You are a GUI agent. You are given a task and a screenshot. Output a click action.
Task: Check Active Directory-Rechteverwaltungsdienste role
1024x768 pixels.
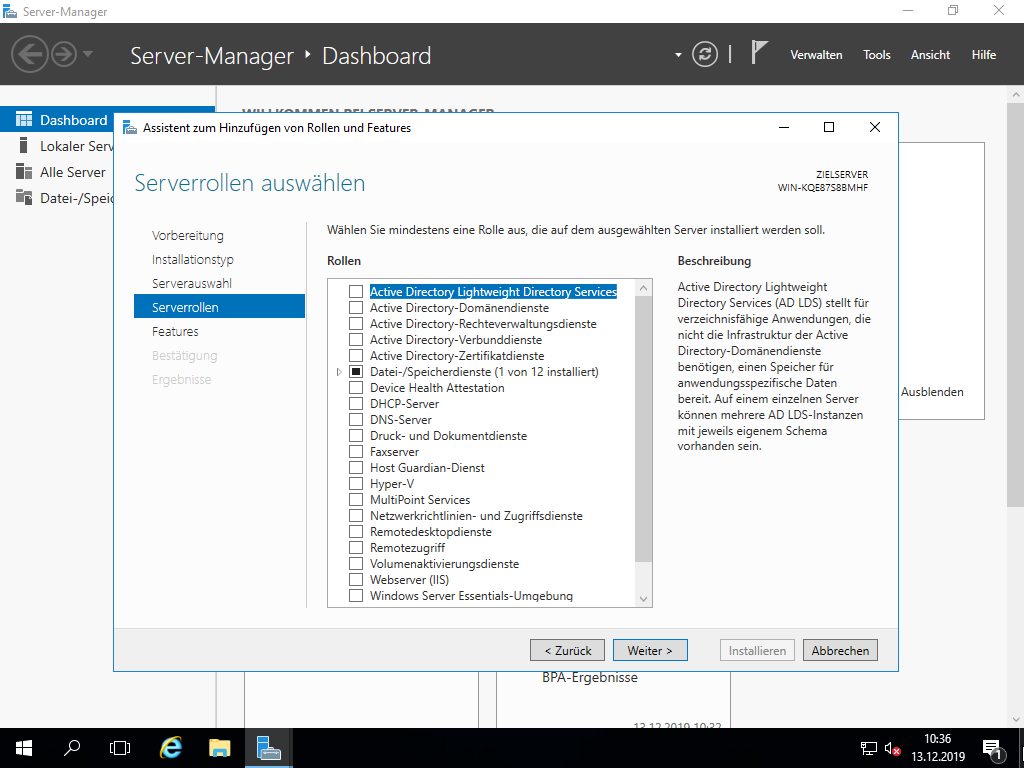(356, 323)
